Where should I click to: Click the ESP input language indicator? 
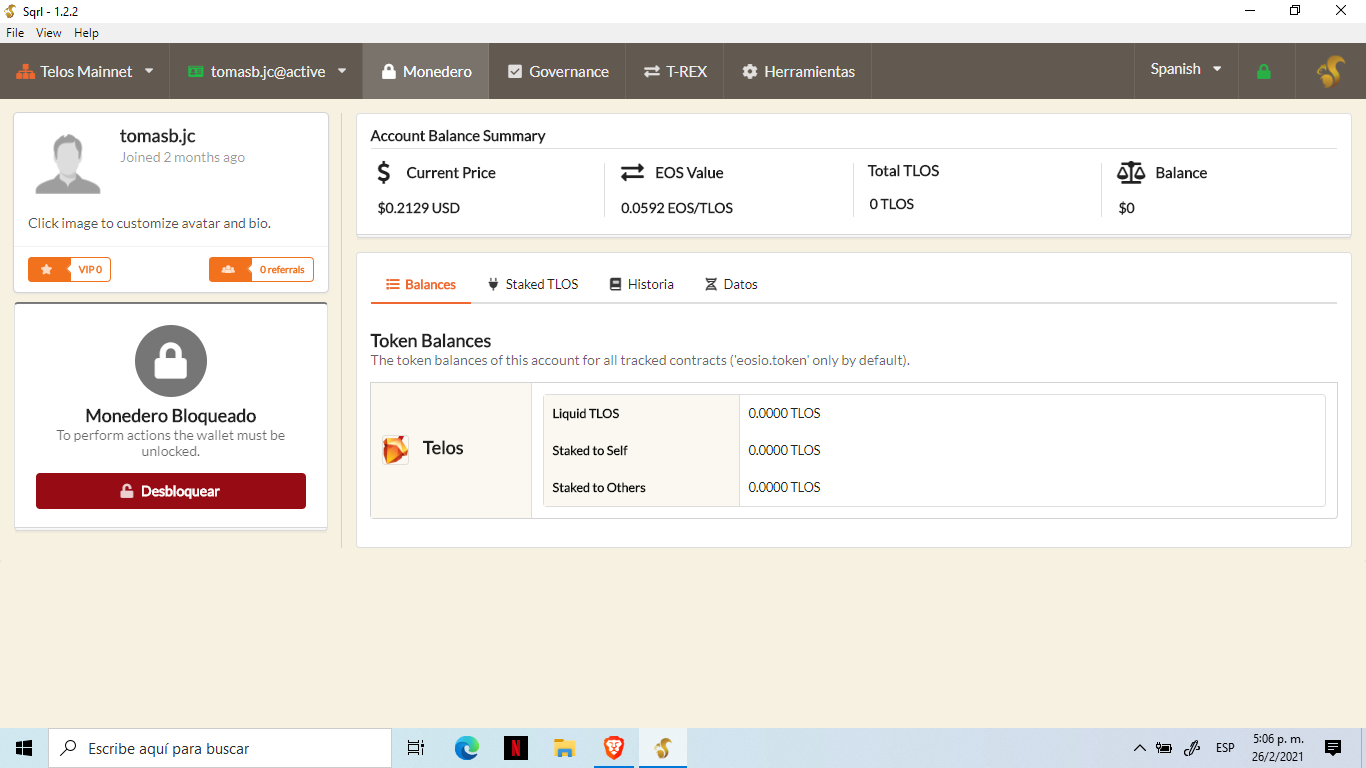[1225, 748]
